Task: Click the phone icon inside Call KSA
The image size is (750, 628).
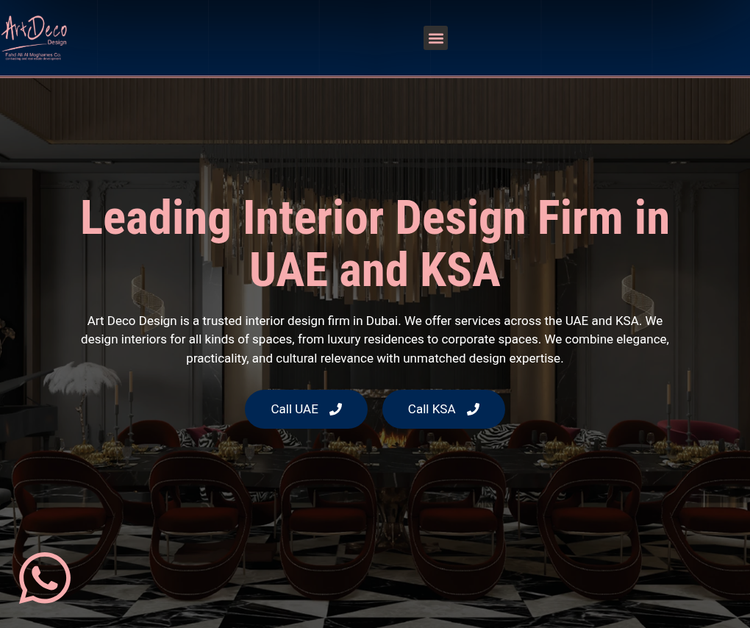Action: [473, 409]
